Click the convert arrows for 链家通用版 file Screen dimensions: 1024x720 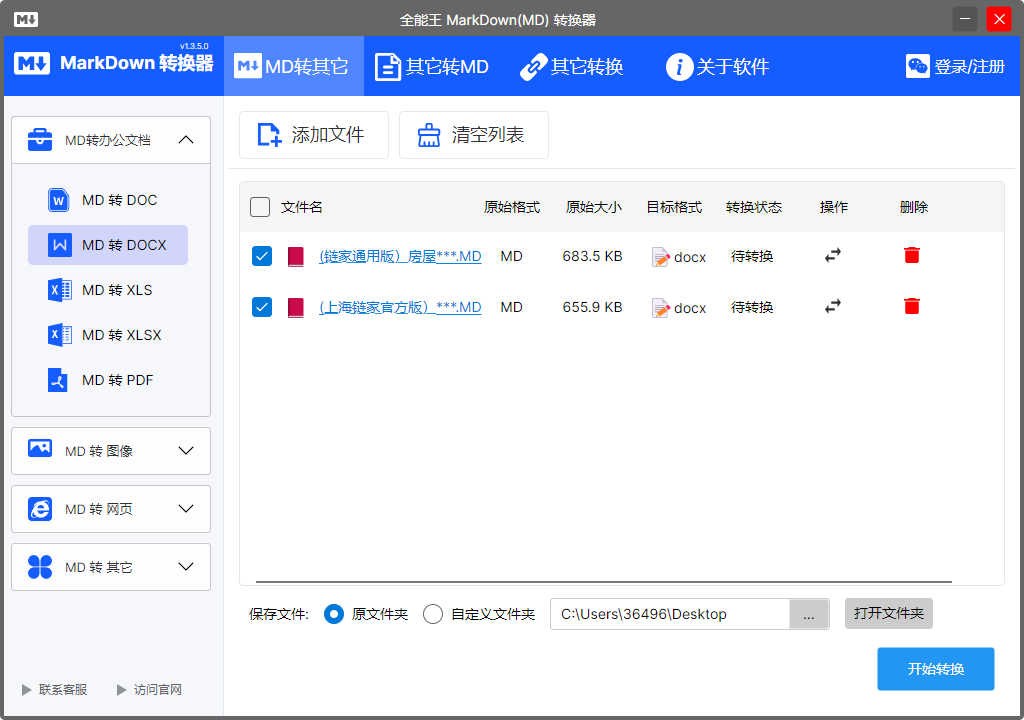833,255
